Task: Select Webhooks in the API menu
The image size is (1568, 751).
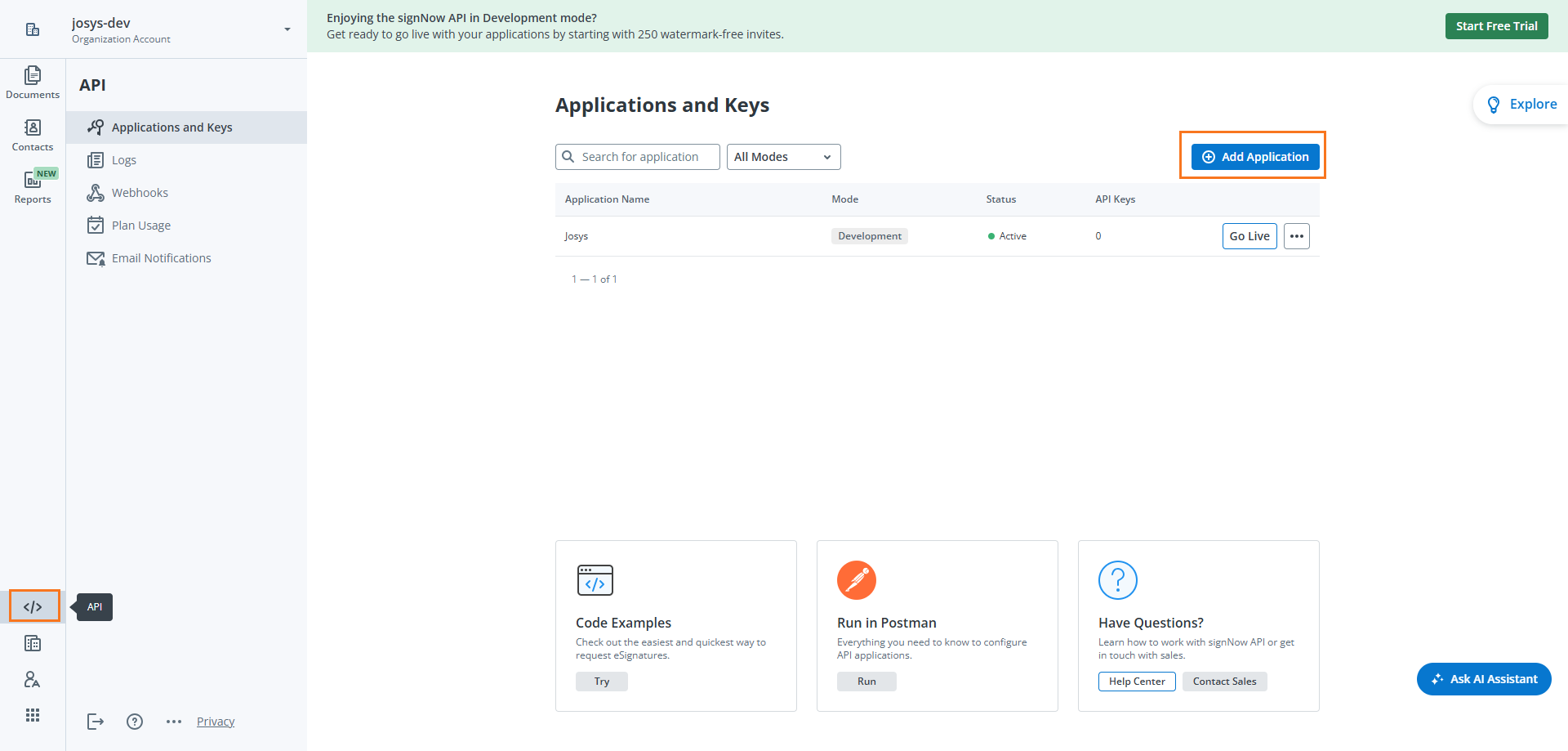Action: coord(140,193)
